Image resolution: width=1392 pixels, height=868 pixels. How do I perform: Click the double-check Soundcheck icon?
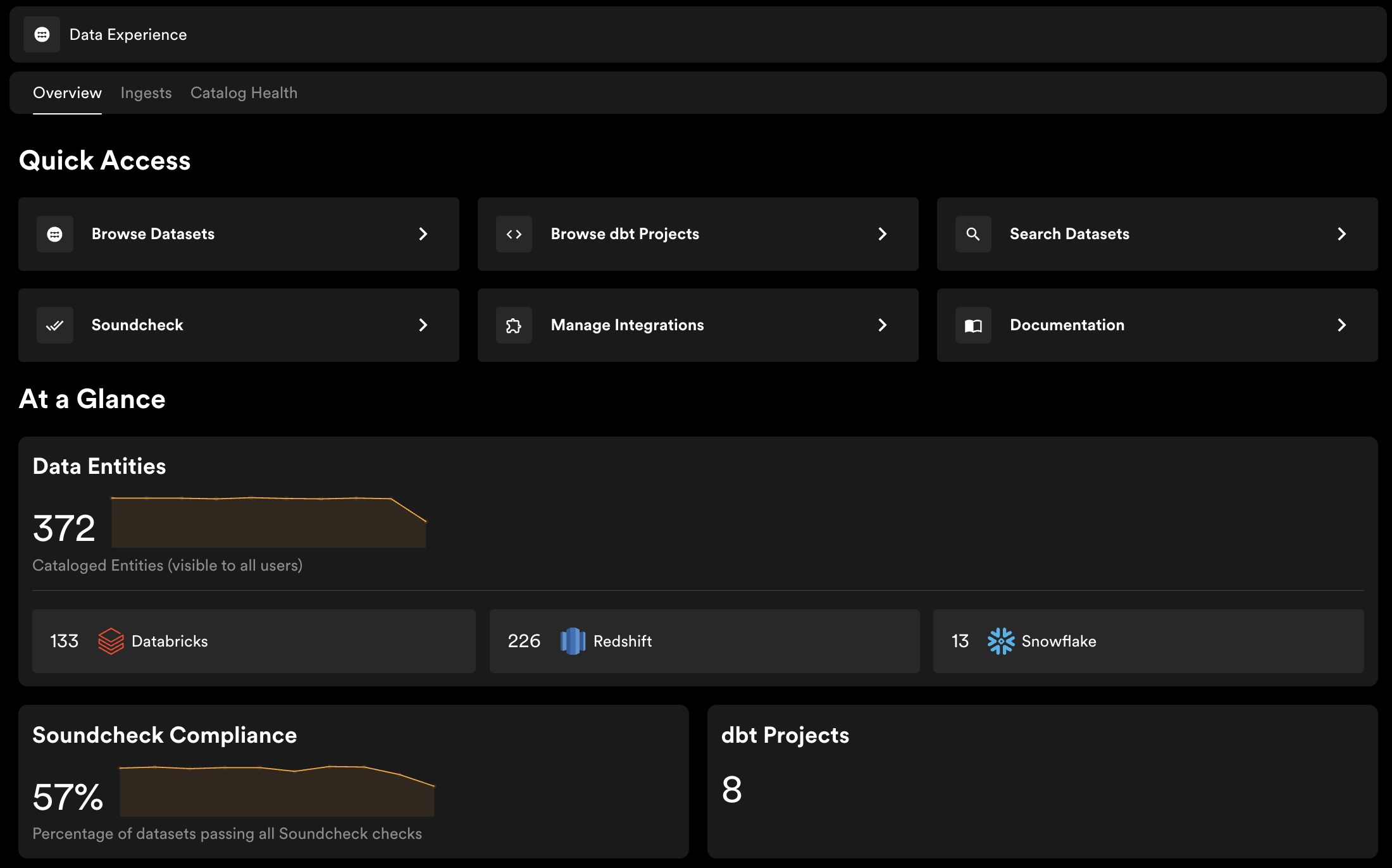coord(55,325)
